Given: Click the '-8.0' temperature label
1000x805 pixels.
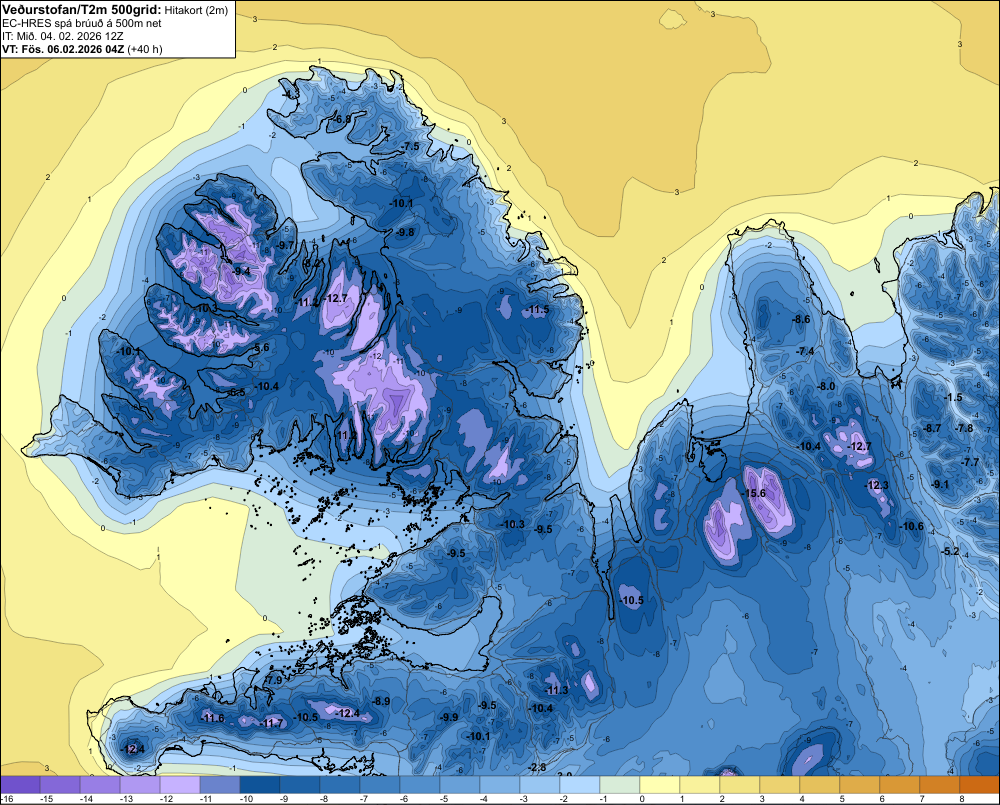Looking at the screenshot, I should click(826, 387).
